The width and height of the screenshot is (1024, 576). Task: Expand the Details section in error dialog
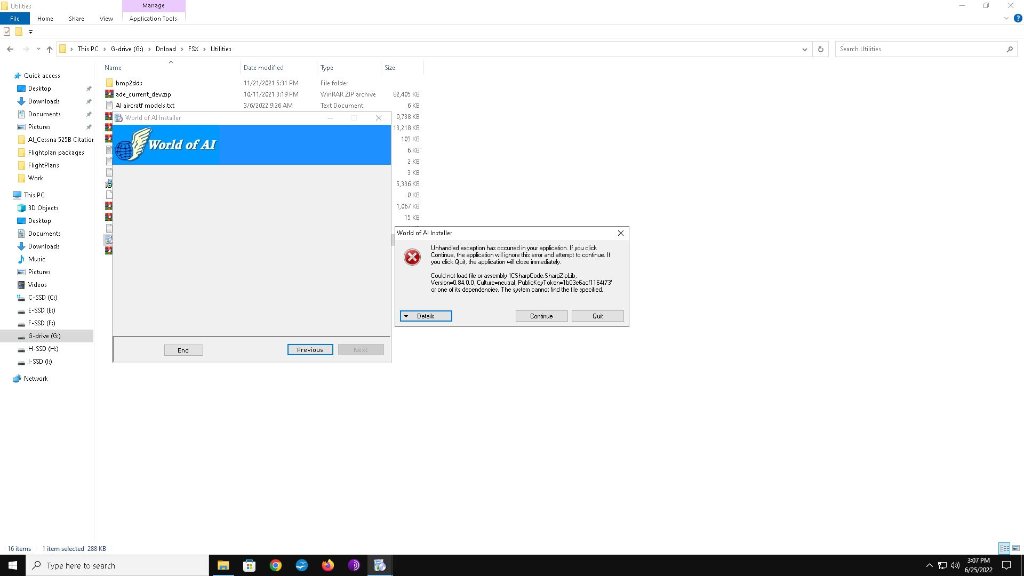point(425,316)
